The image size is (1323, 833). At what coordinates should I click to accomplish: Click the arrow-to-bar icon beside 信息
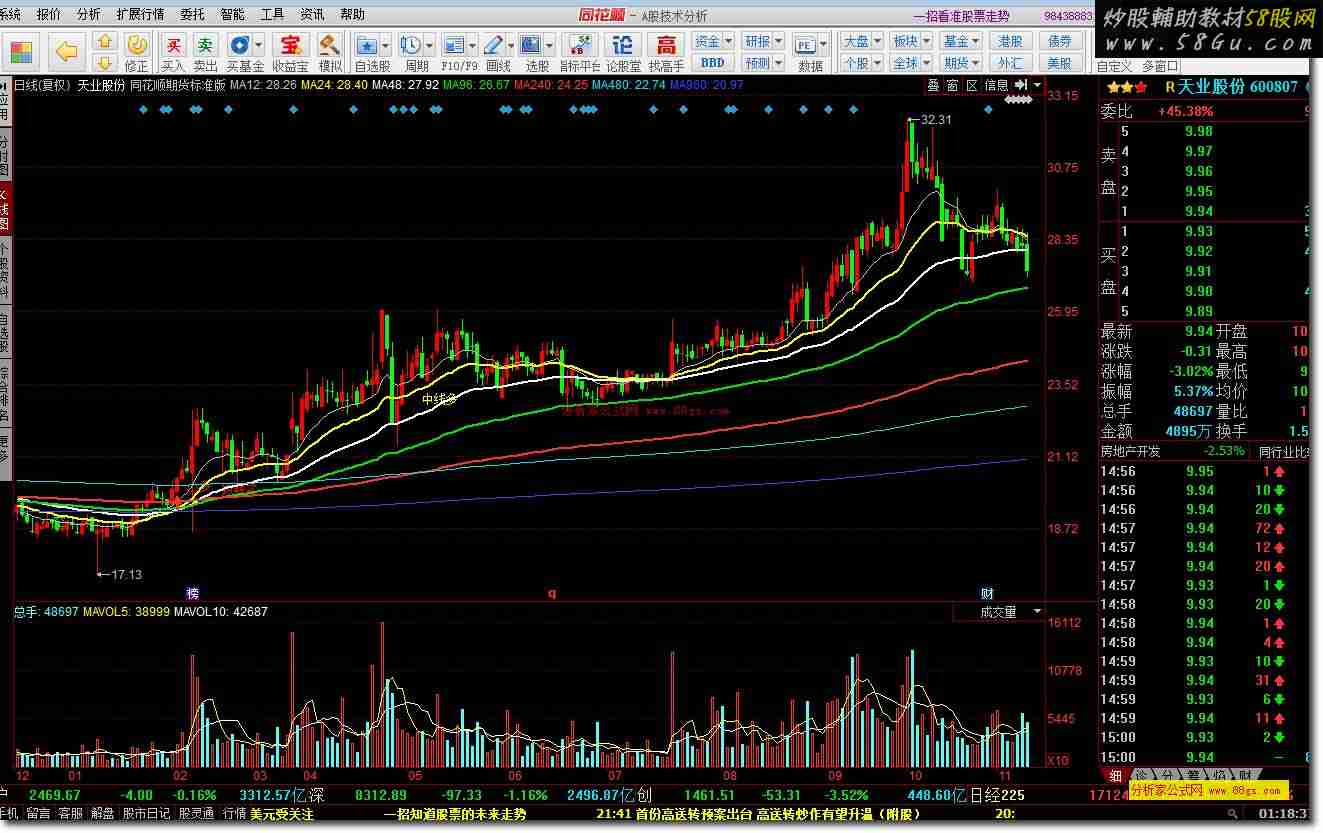(1021, 85)
